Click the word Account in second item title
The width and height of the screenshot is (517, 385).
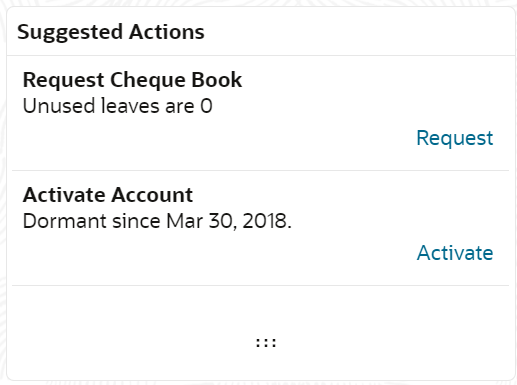(x=152, y=195)
